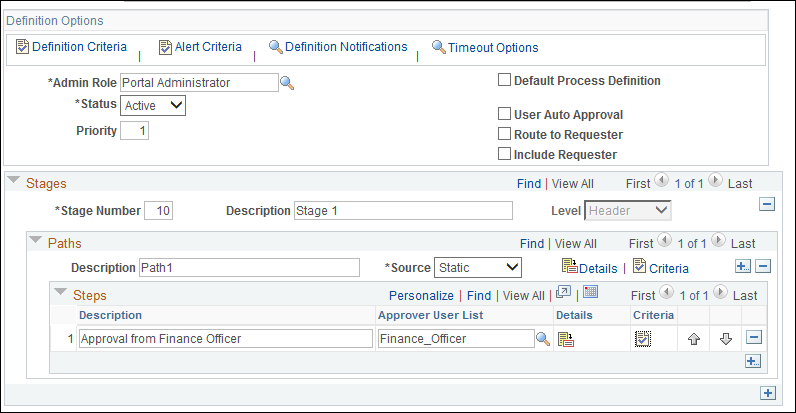Download Steps grid to spreadsheet icon
This screenshot has width=796, height=413.
tap(590, 292)
